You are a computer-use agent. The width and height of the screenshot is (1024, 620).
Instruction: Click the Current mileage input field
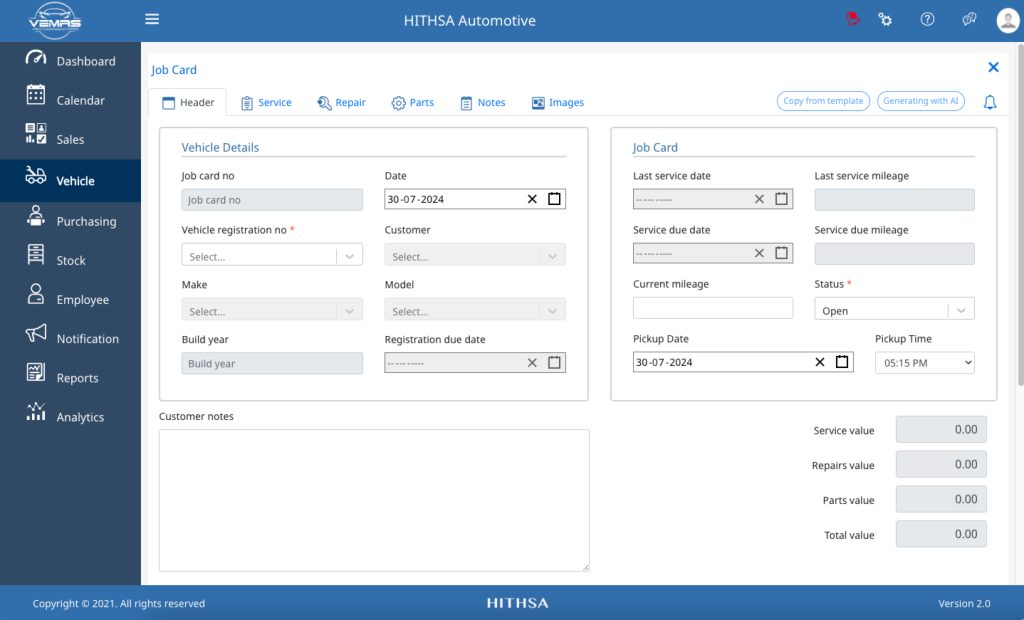click(x=712, y=308)
